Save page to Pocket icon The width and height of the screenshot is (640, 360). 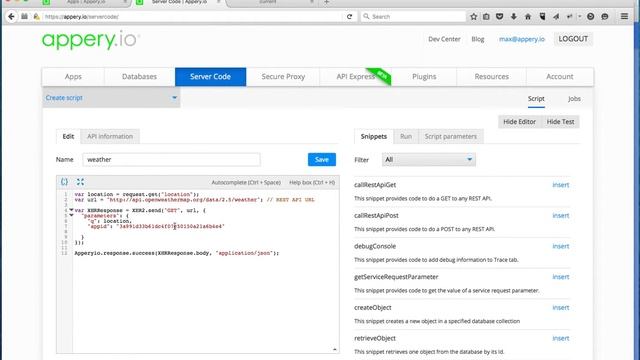tap(500, 17)
